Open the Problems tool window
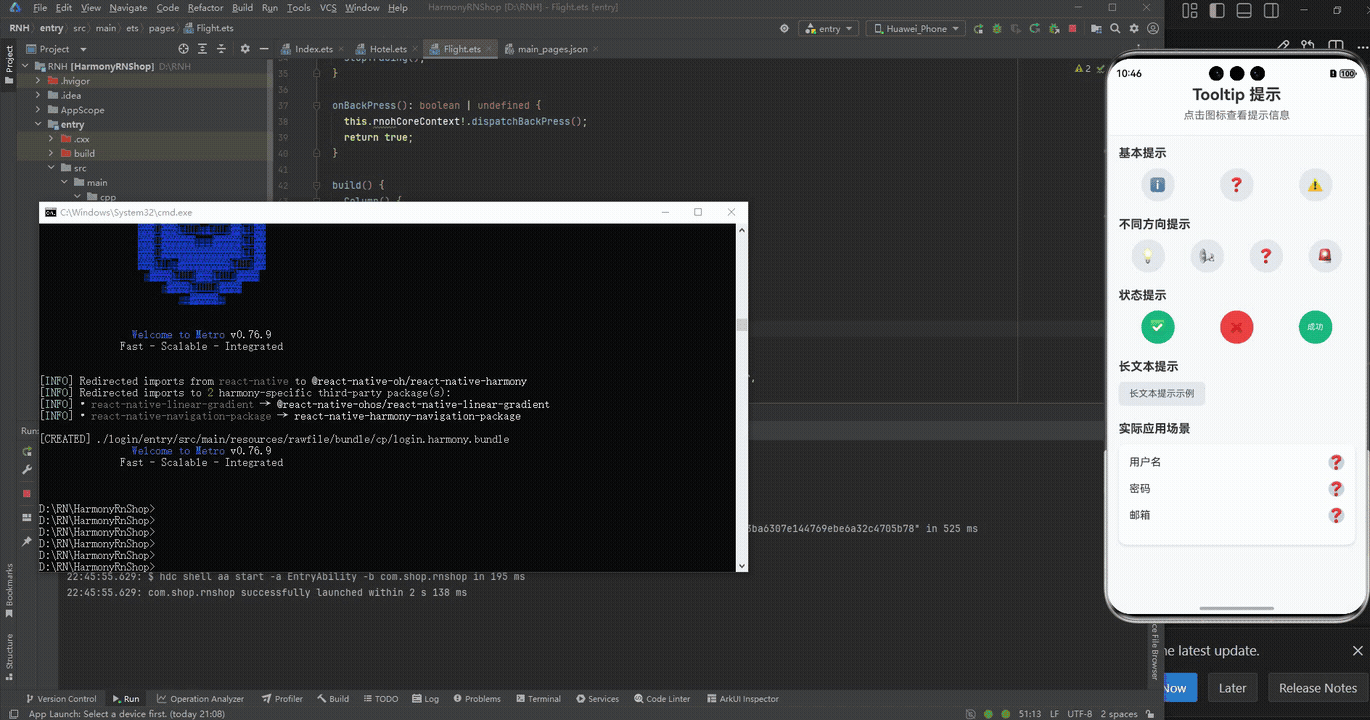Viewport: 1370px width, 720px height. 477,699
